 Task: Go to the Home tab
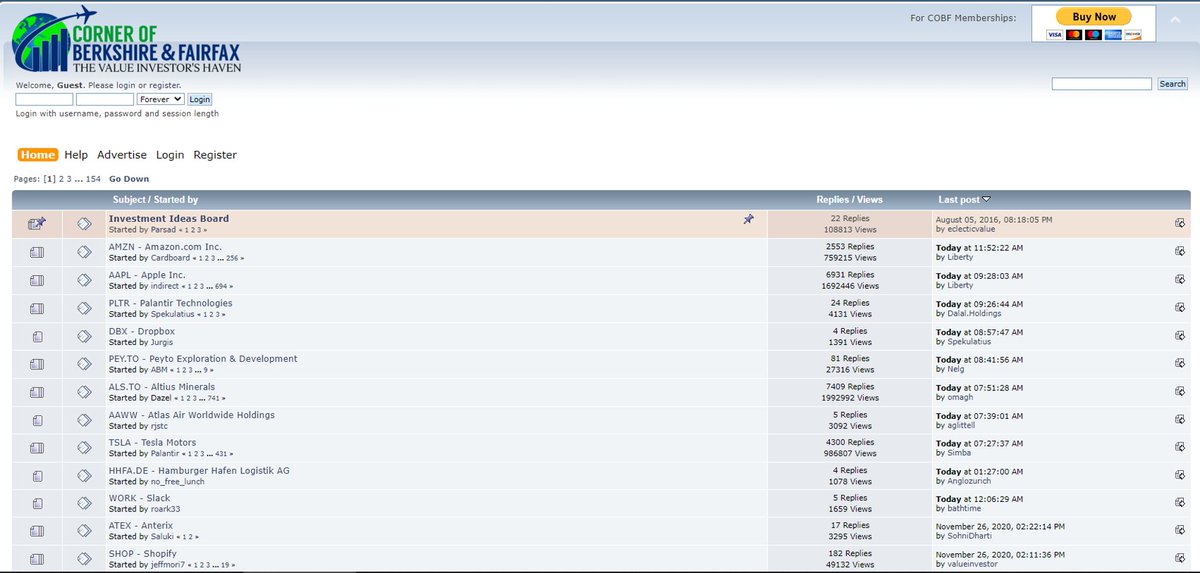38,155
